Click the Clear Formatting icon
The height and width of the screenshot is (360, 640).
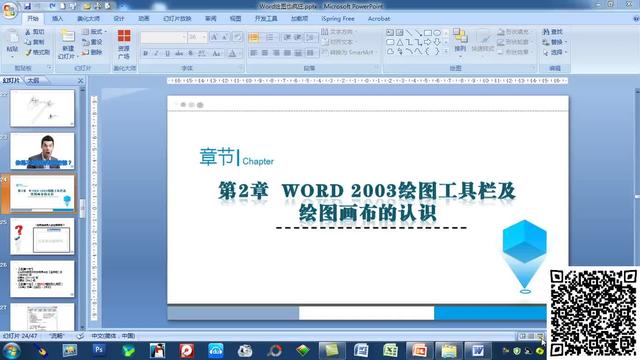pos(238,37)
